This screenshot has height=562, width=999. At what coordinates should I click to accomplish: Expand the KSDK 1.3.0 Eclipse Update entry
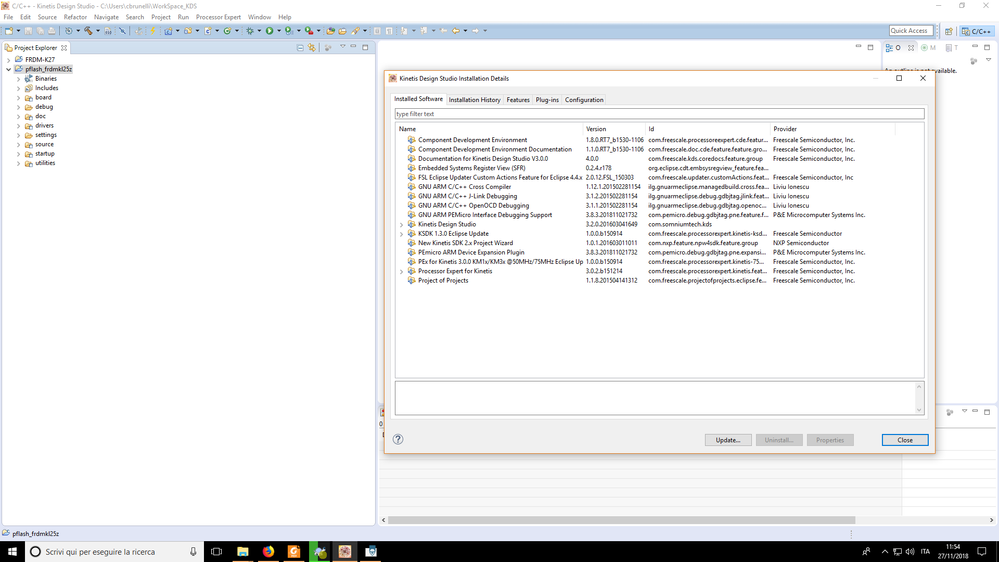pyautogui.click(x=401, y=234)
